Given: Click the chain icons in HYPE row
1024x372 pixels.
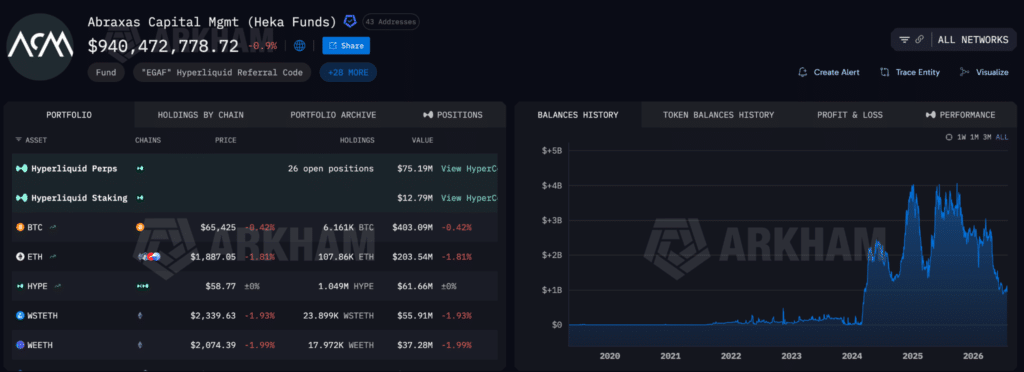Looking at the screenshot, I should click(142, 286).
